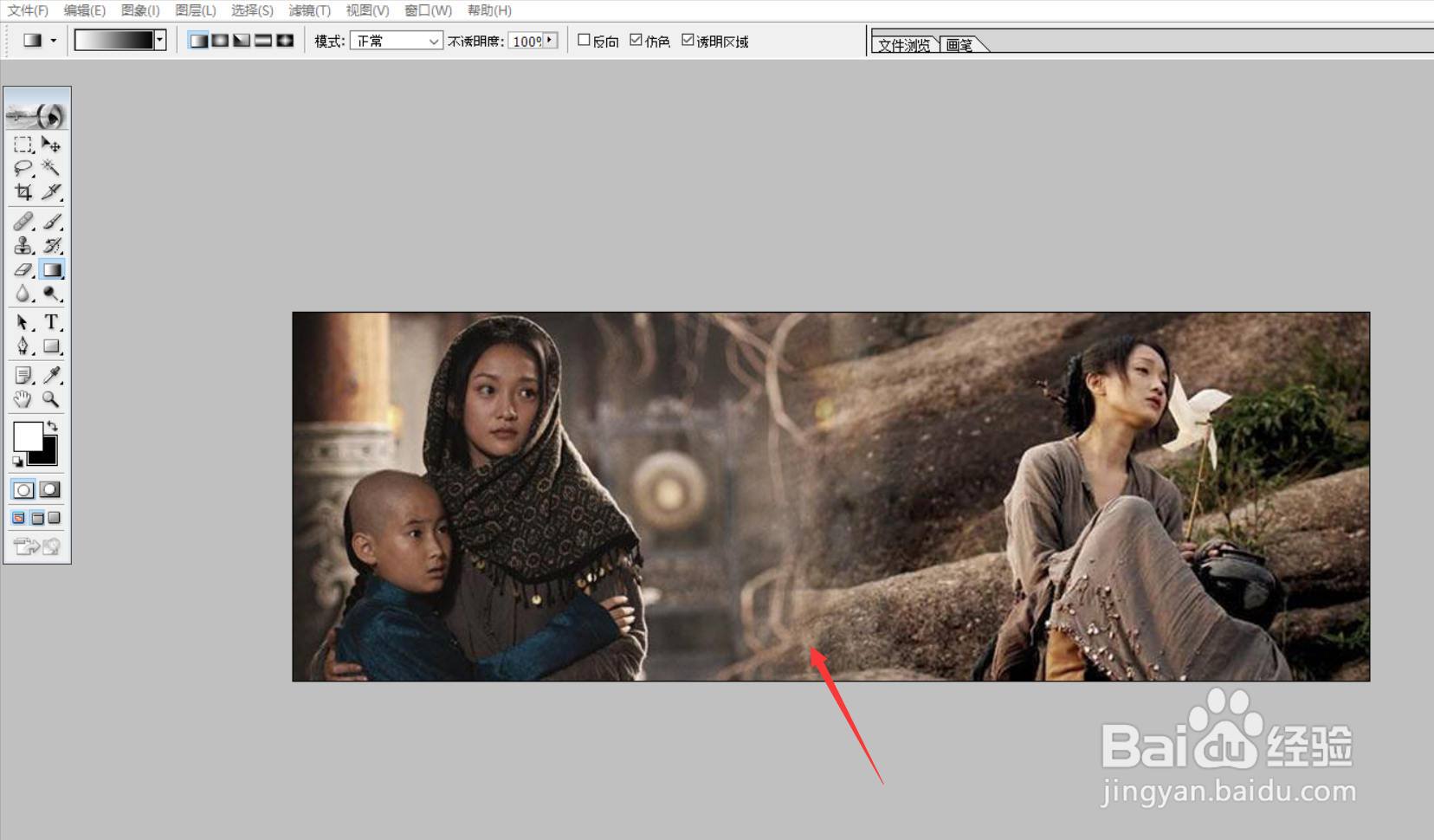This screenshot has height=840, width=1434.
Task: Select the Move tool
Action: pos(52,145)
